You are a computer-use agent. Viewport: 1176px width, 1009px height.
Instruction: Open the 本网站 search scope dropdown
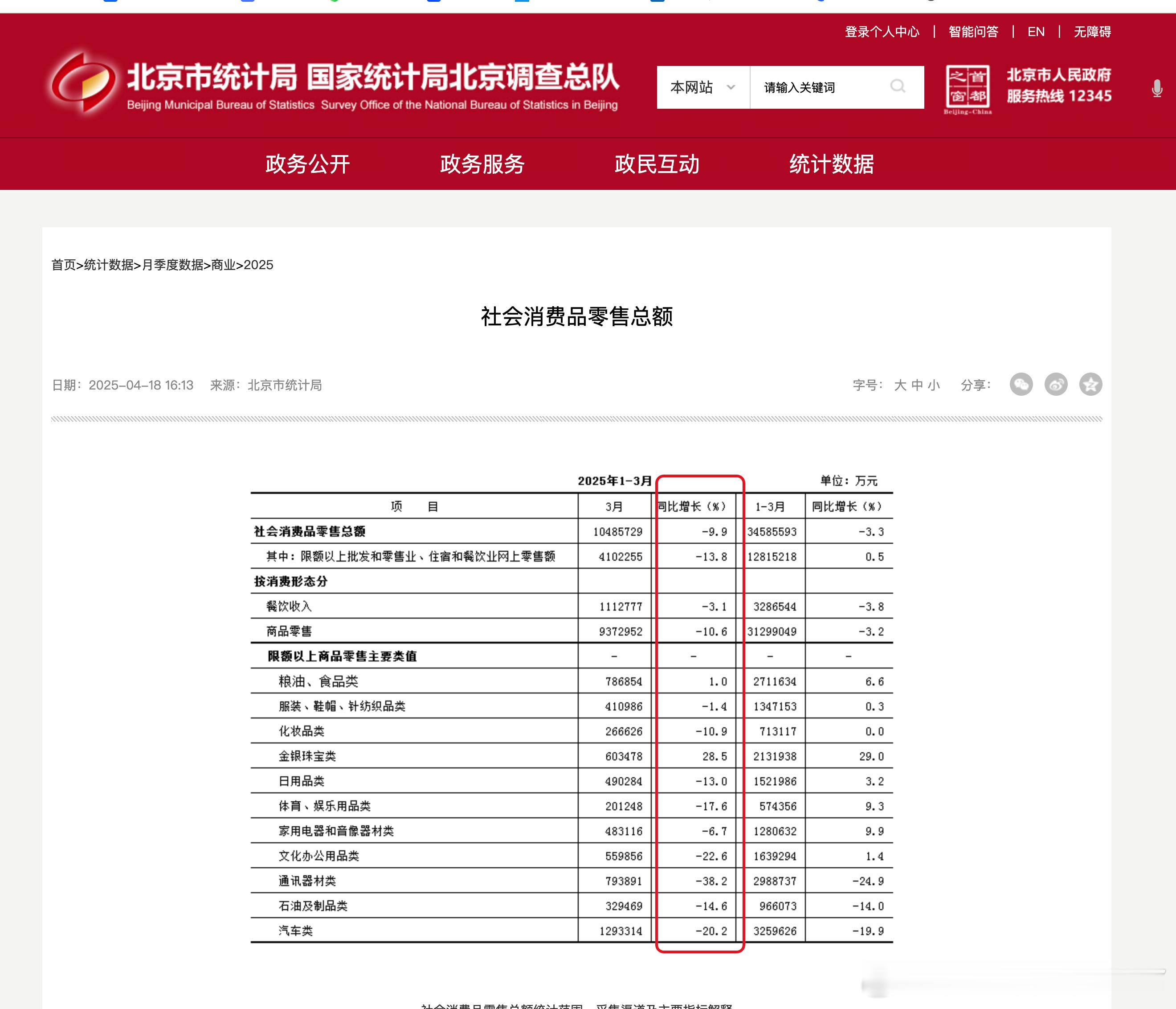702,87
